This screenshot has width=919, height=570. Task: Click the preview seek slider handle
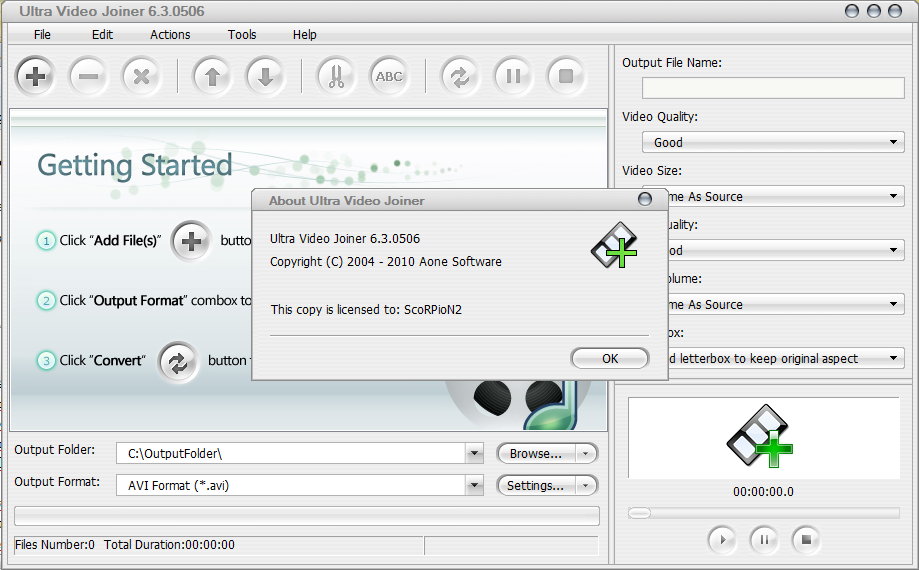[x=639, y=513]
